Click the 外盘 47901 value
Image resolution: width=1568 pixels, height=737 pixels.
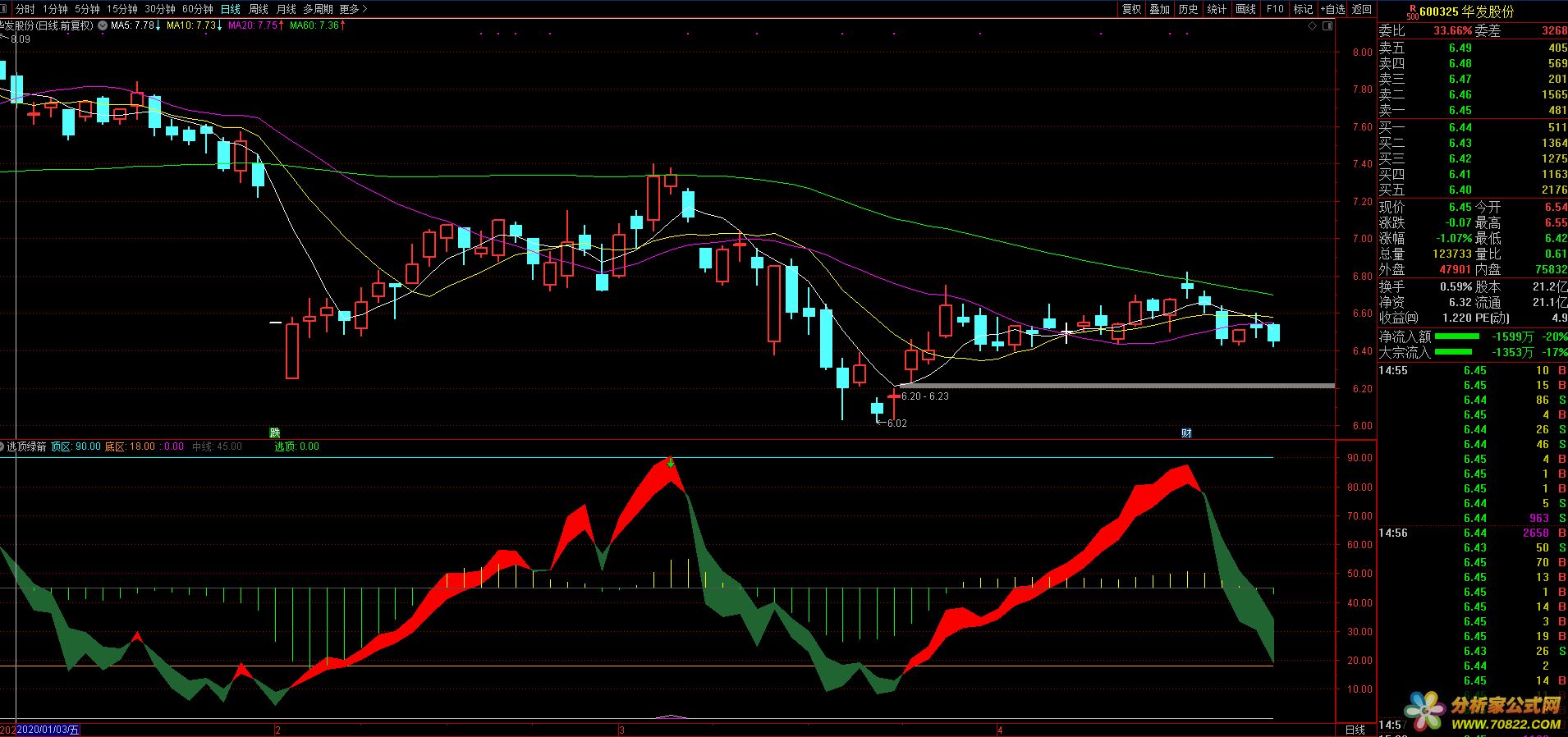pyautogui.click(x=1455, y=269)
